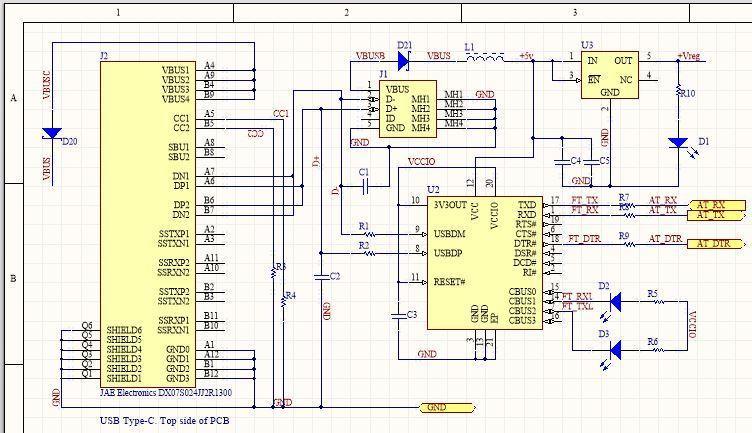Viewport: 752px width, 433px height.
Task: Click resistor R1 on USBDM line
Action: pos(369,234)
